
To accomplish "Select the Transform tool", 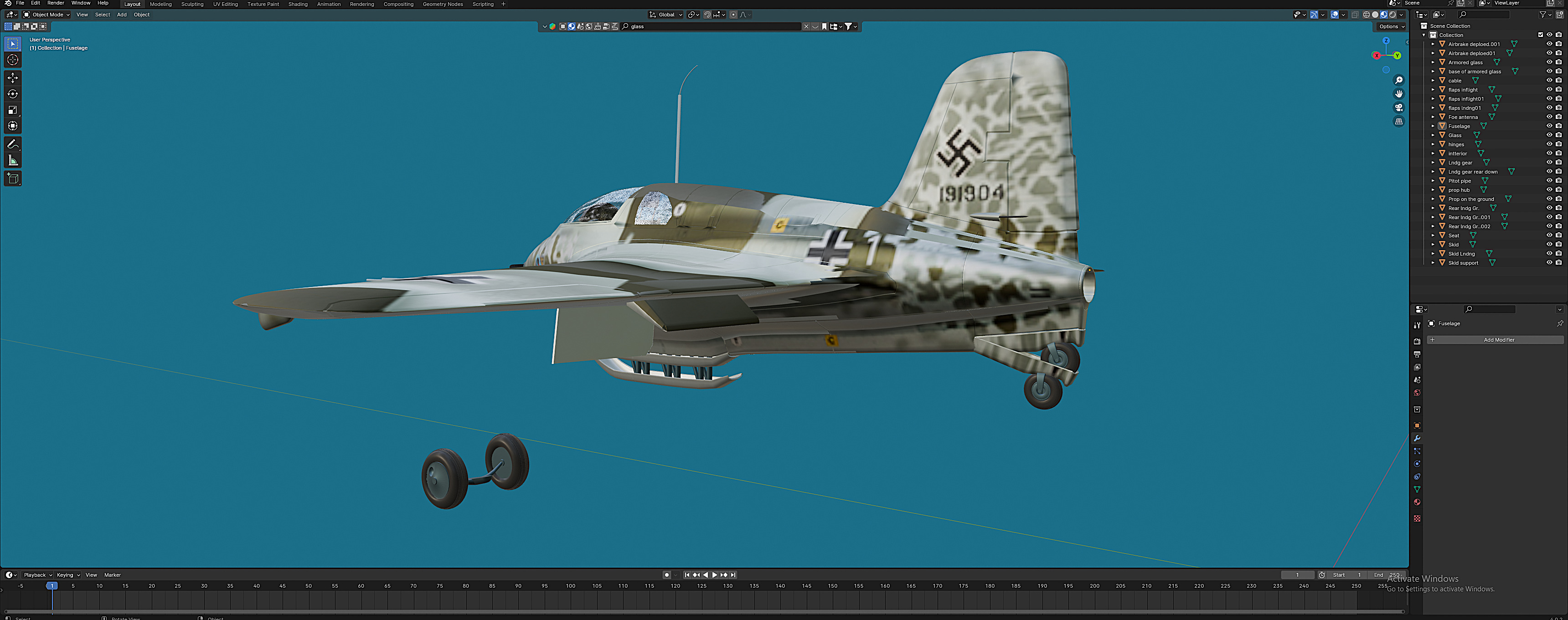I will click(13, 126).
